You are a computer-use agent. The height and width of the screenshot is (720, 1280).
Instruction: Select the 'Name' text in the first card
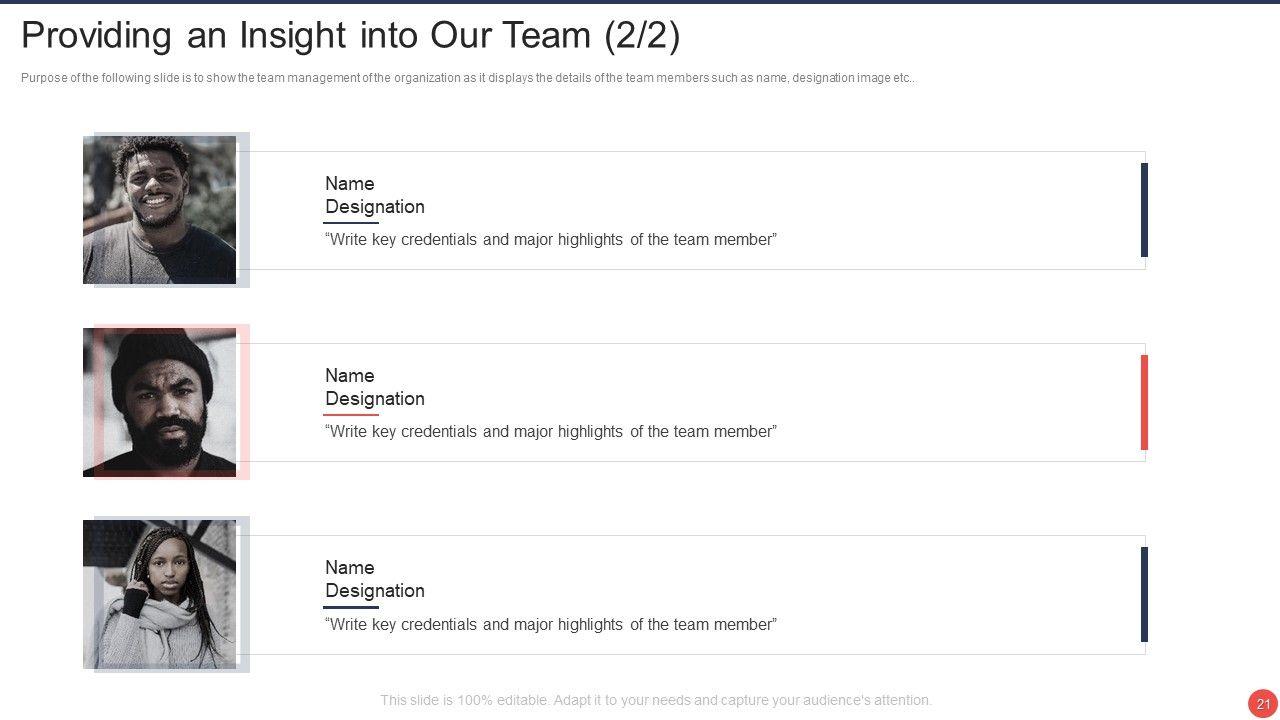[350, 183]
